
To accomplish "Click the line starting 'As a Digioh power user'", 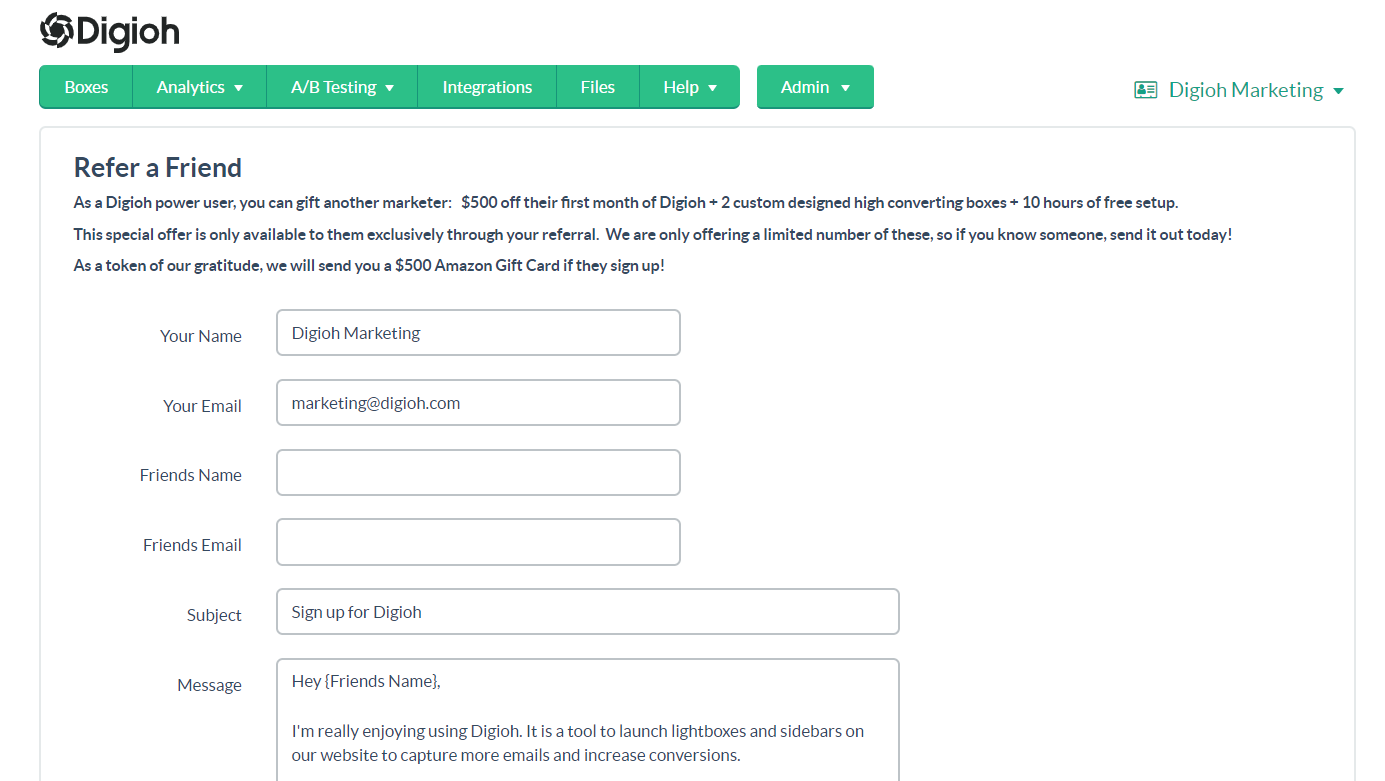I will [x=626, y=202].
